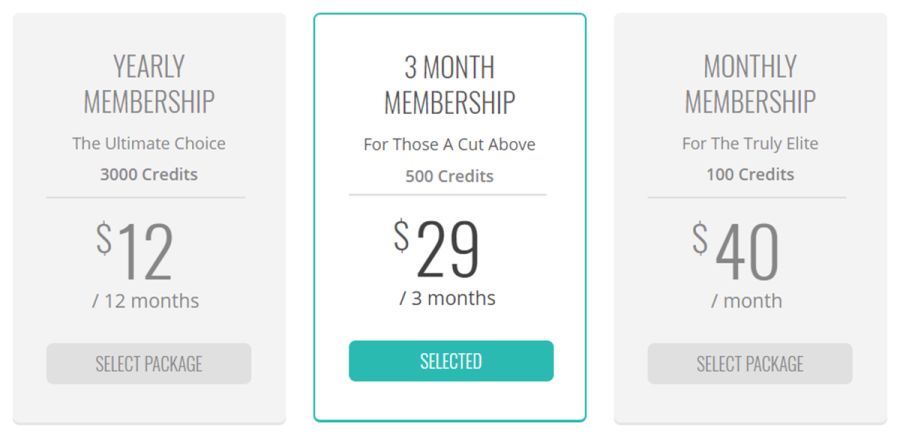
Task: Click the 3 Month Membership heading
Action: tap(449, 86)
